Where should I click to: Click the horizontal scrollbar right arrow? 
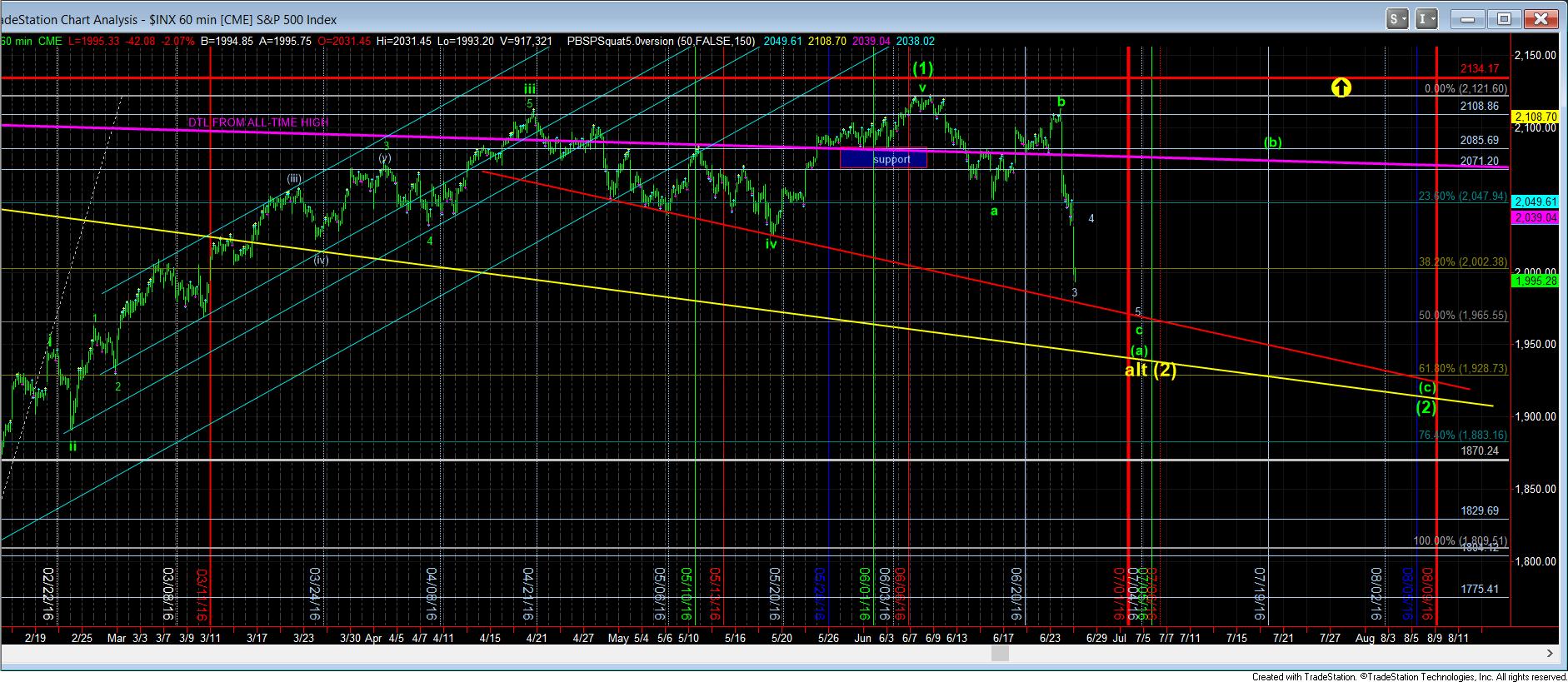point(1550,655)
